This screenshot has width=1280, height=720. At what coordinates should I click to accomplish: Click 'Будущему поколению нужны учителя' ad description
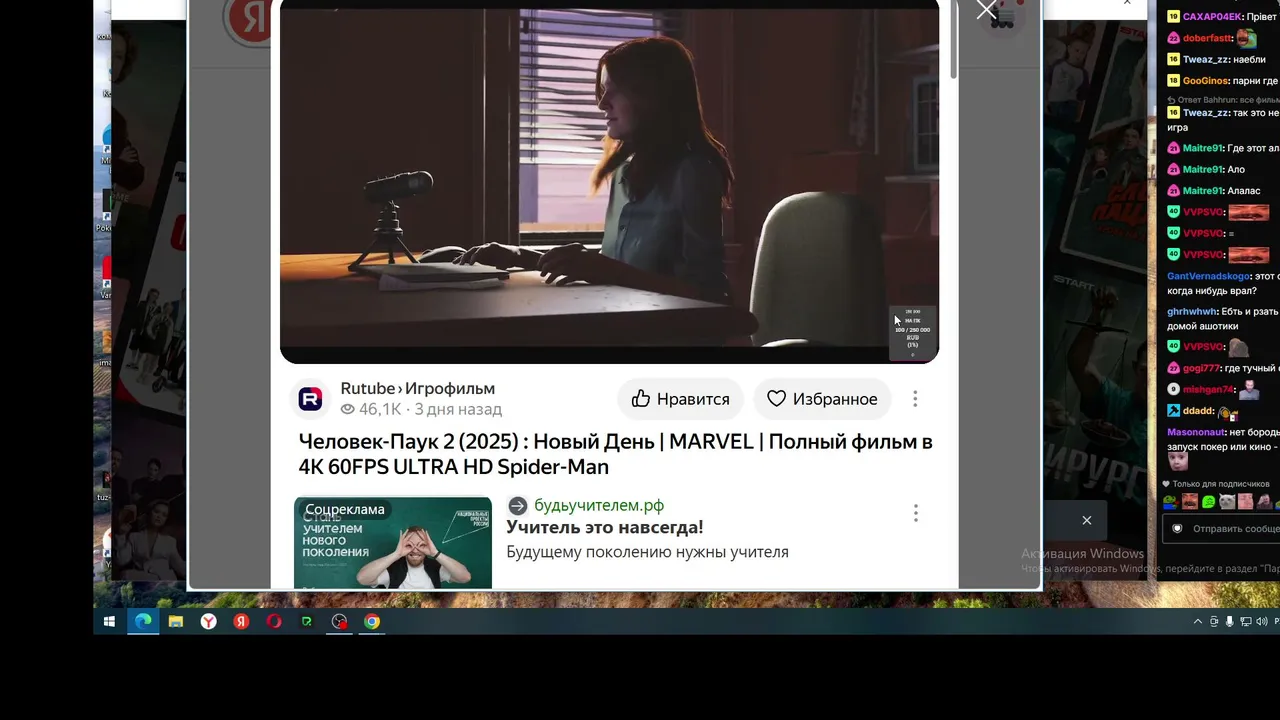[647, 552]
